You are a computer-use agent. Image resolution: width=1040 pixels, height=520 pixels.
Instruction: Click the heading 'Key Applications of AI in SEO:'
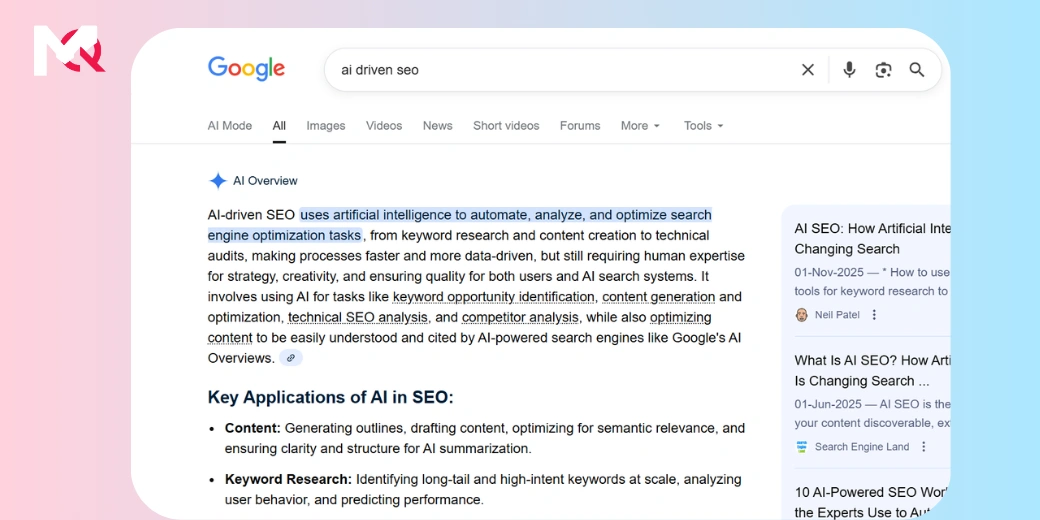(x=330, y=397)
